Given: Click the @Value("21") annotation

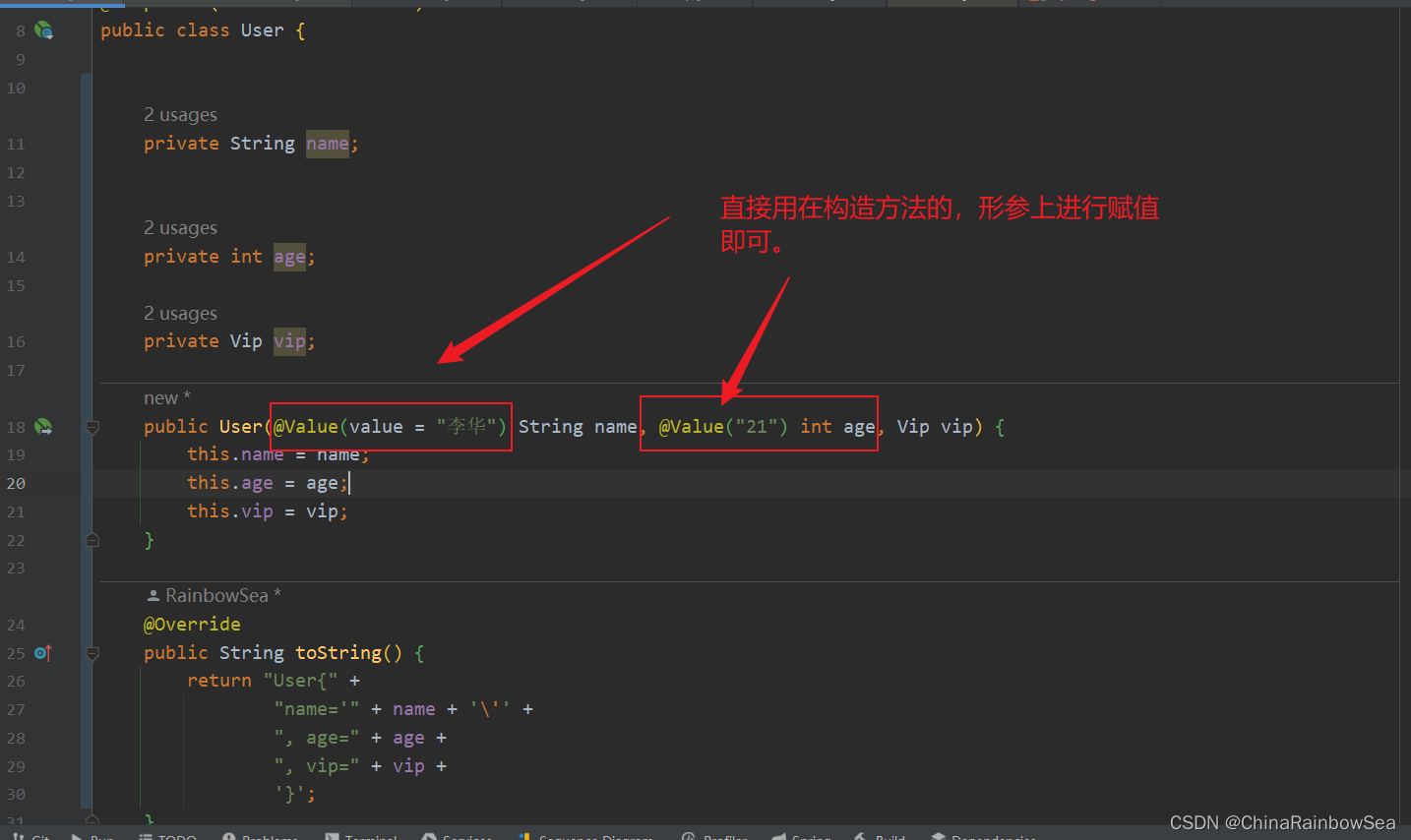Looking at the screenshot, I should coord(723,427).
